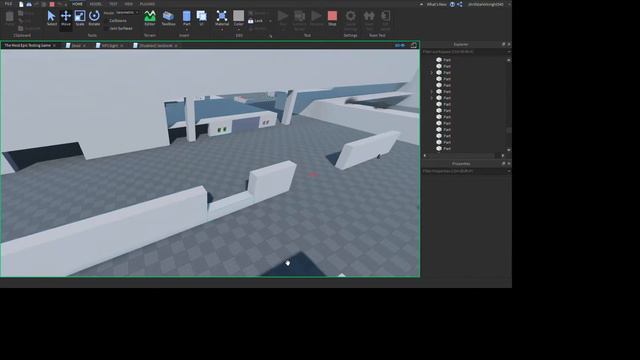This screenshot has height=360, width=640.
Task: Close The Most Epic Testing Game tab
Action: tap(54, 46)
